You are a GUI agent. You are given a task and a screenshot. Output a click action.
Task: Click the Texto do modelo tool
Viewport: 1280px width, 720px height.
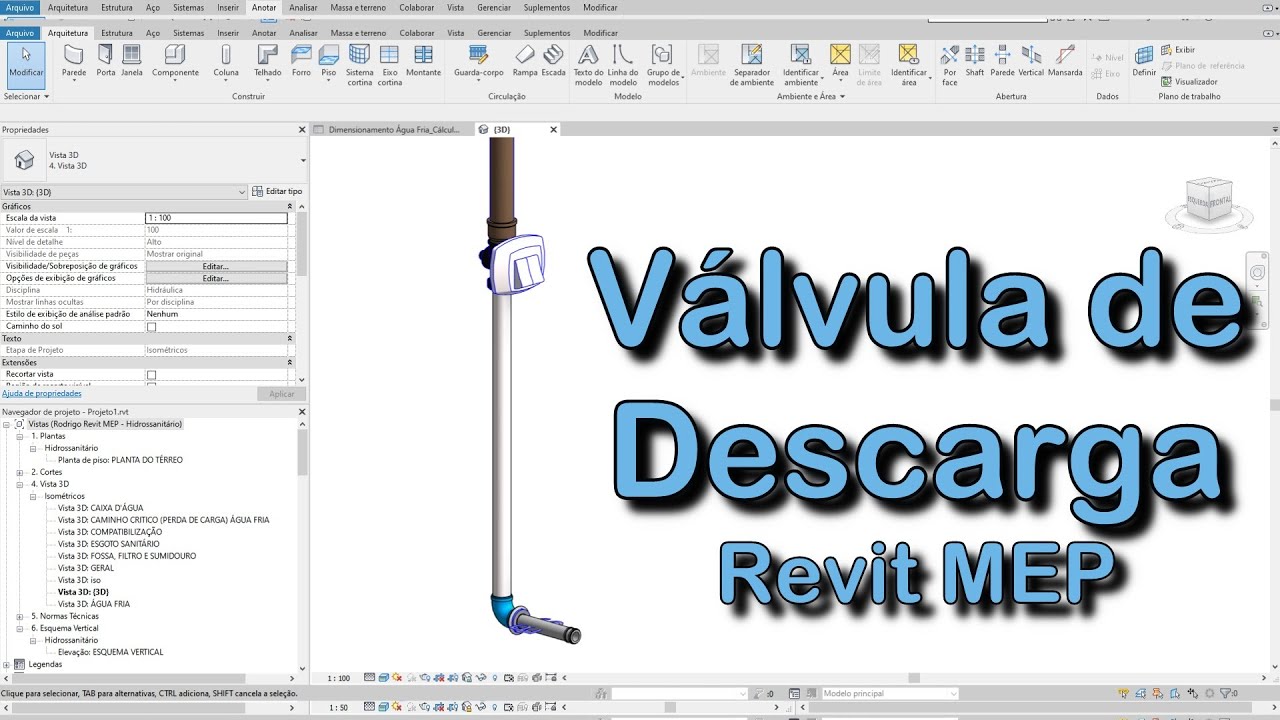click(x=589, y=65)
